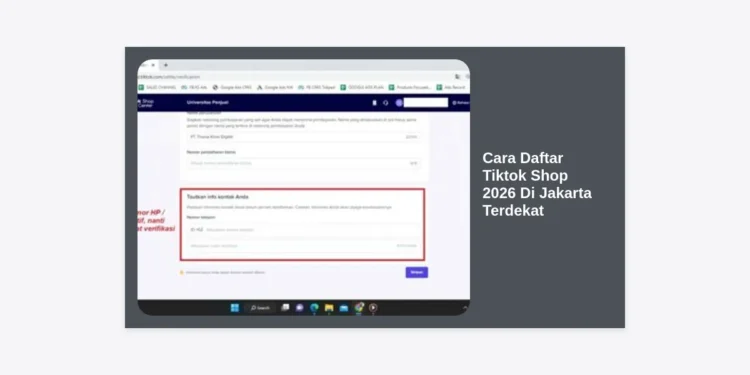
Task: Click the verification code input field
Action: pyautogui.click(x=304, y=246)
